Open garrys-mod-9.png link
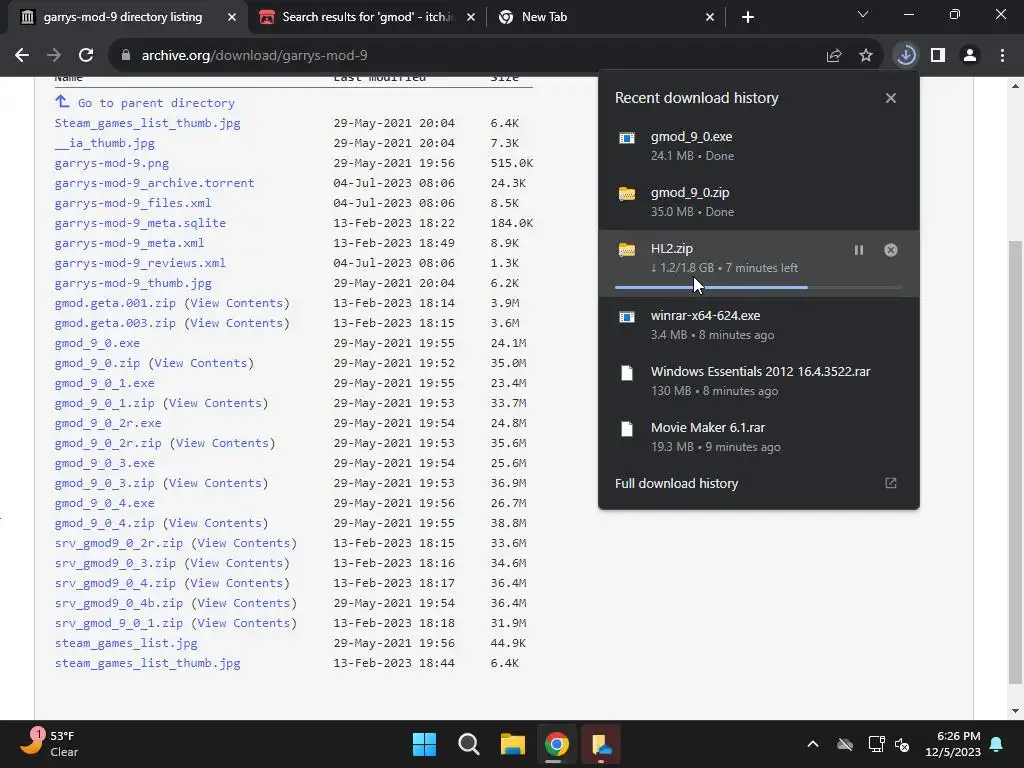 pyautogui.click(x=112, y=163)
